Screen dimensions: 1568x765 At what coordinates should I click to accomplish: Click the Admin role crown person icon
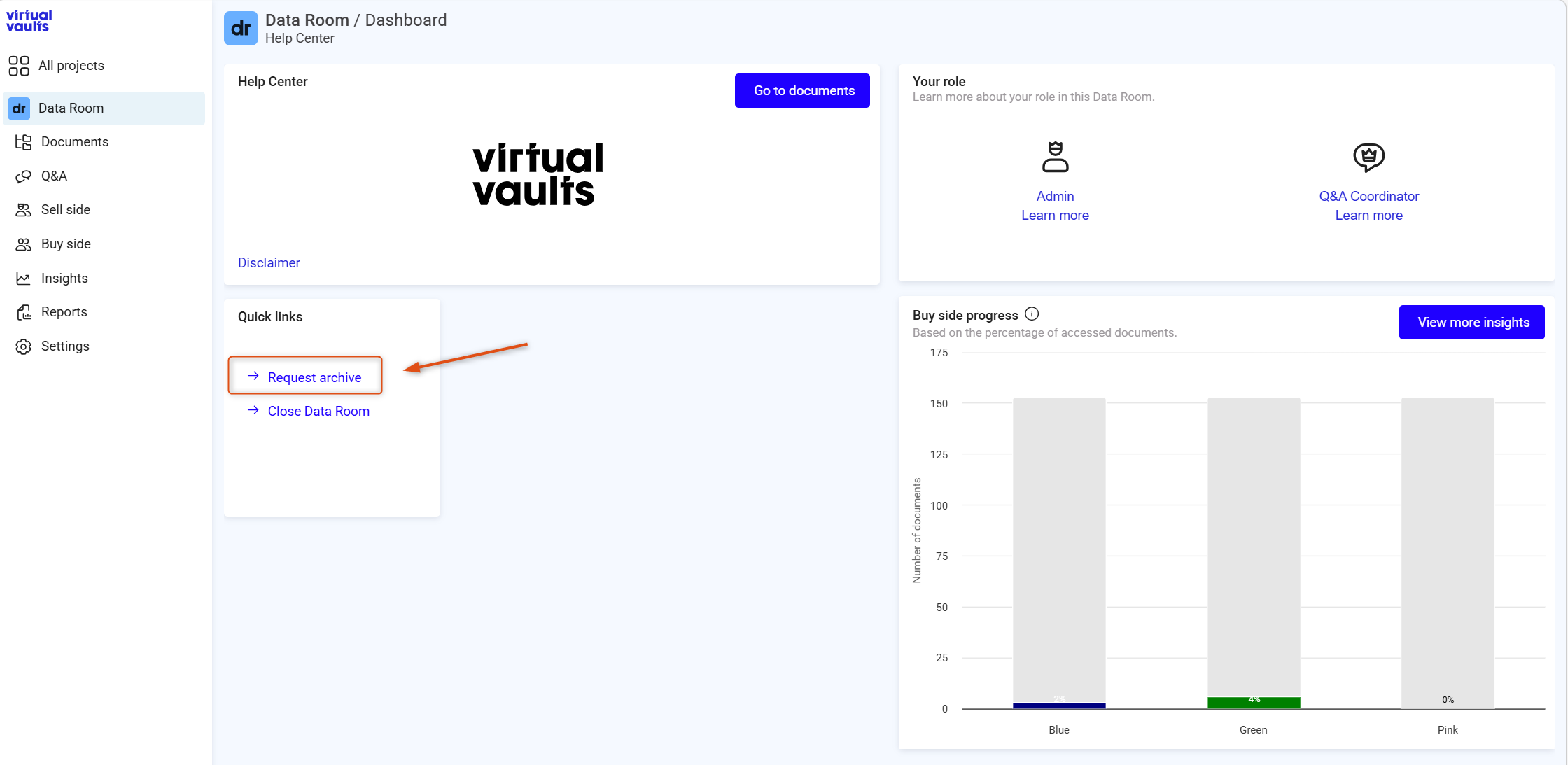[1055, 157]
